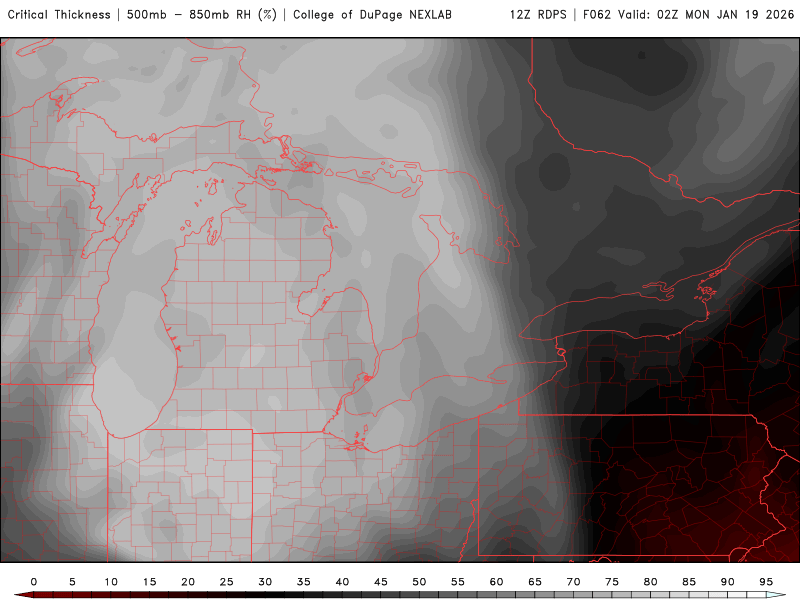This screenshot has width=800, height=600.
Task: Click the colorbar label "10"
Action: (111, 582)
